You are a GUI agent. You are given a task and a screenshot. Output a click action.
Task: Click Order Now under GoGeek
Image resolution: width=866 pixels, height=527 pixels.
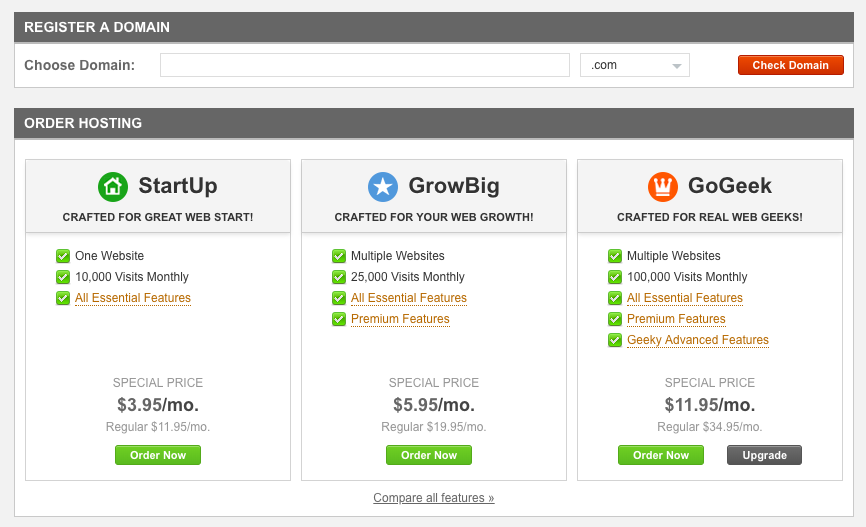(661, 455)
